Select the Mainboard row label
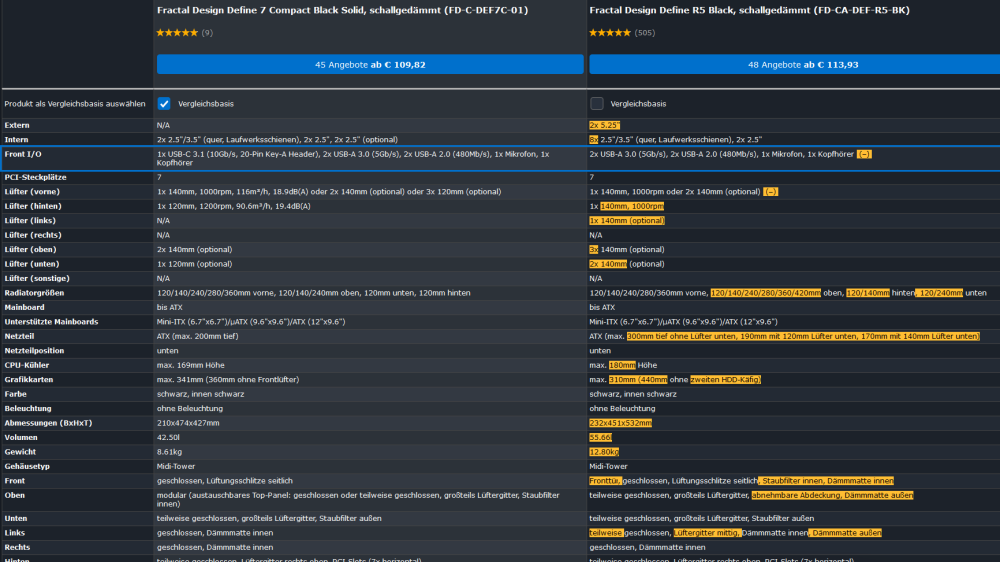1000x562 pixels. [x=24, y=307]
